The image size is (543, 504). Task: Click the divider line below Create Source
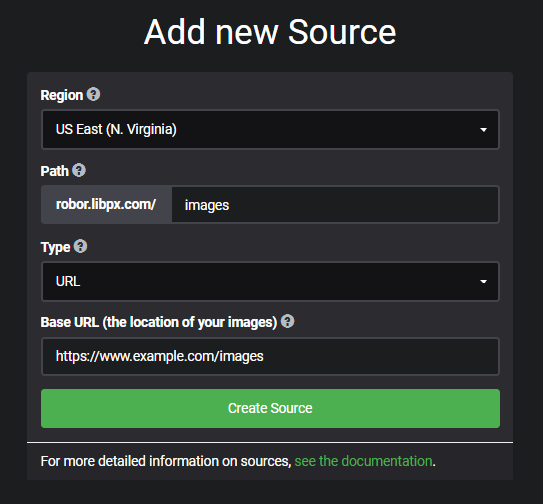point(270,442)
